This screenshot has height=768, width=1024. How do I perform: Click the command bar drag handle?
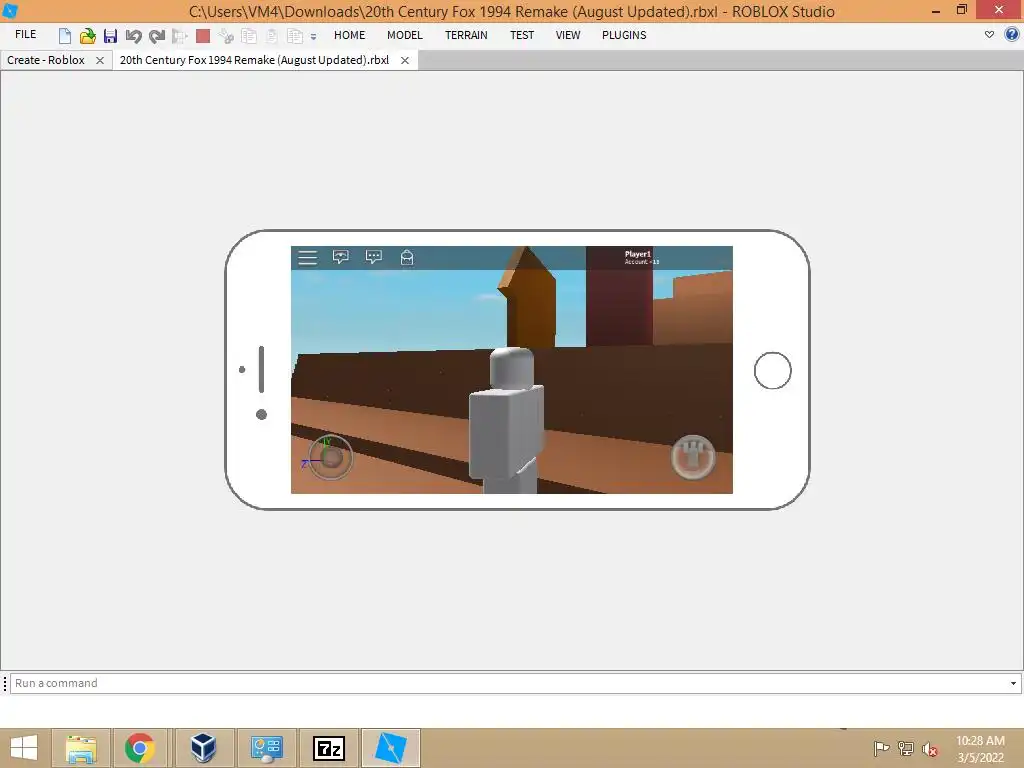tap(5, 683)
